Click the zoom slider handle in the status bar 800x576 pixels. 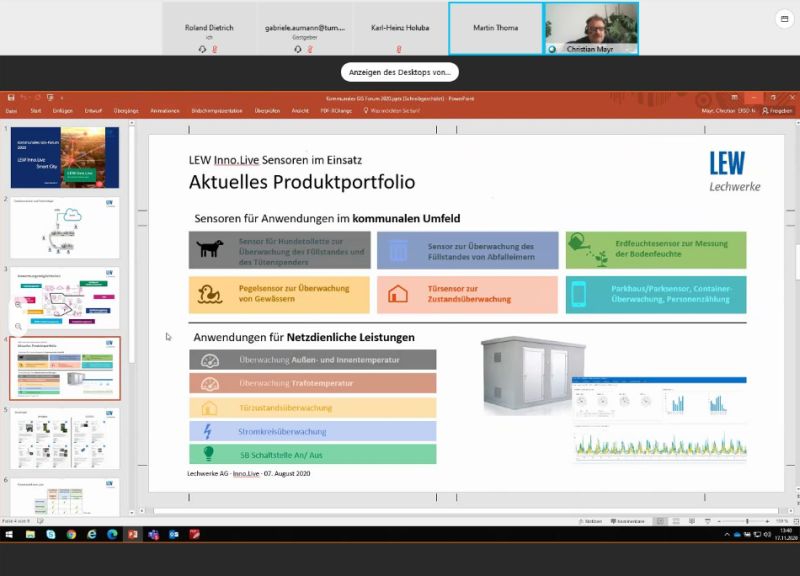(747, 521)
